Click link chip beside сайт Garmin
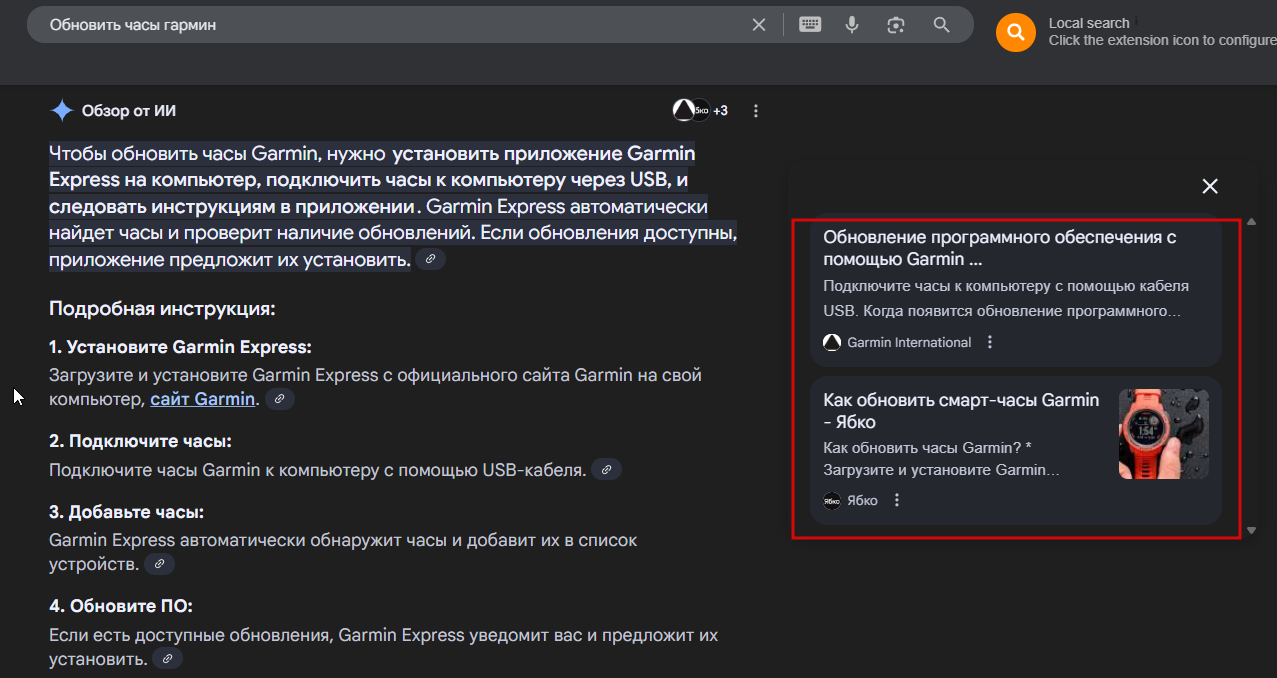The width and height of the screenshot is (1277, 678). 279,399
